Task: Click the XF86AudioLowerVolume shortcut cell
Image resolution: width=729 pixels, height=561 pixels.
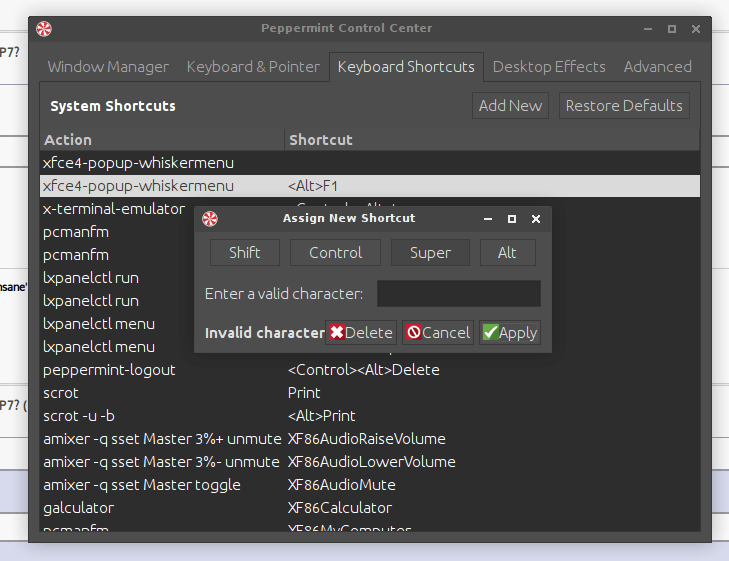Action: coord(371,462)
